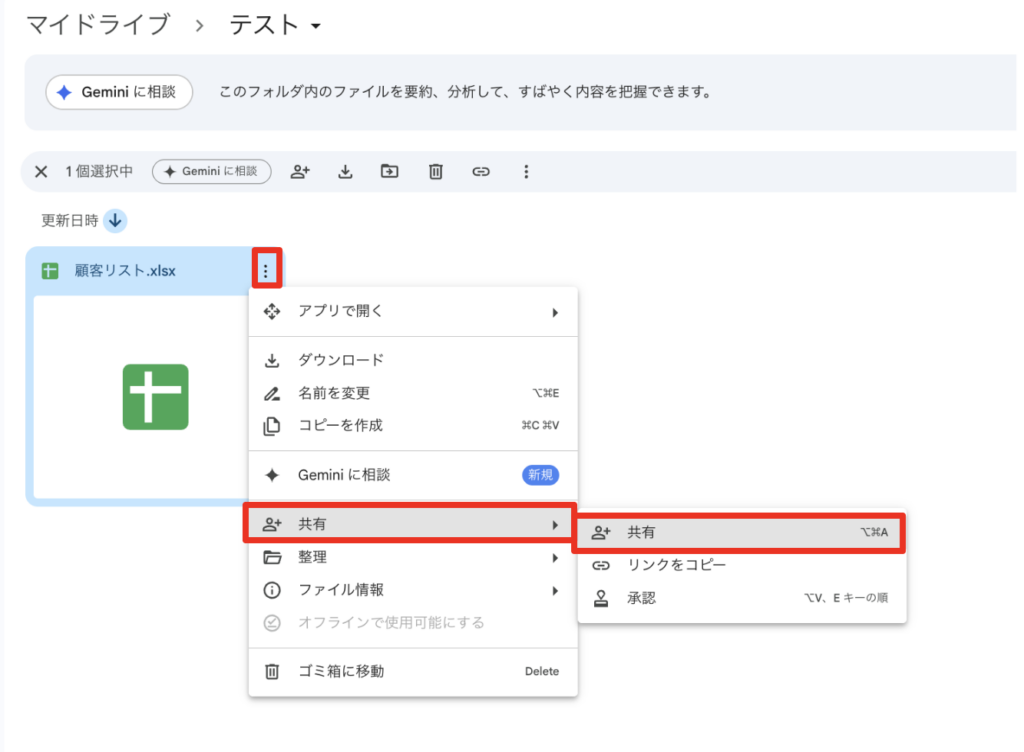Click the small Gemini に相談 toolbar chip
This screenshot has height=752, width=1024.
tap(212, 172)
